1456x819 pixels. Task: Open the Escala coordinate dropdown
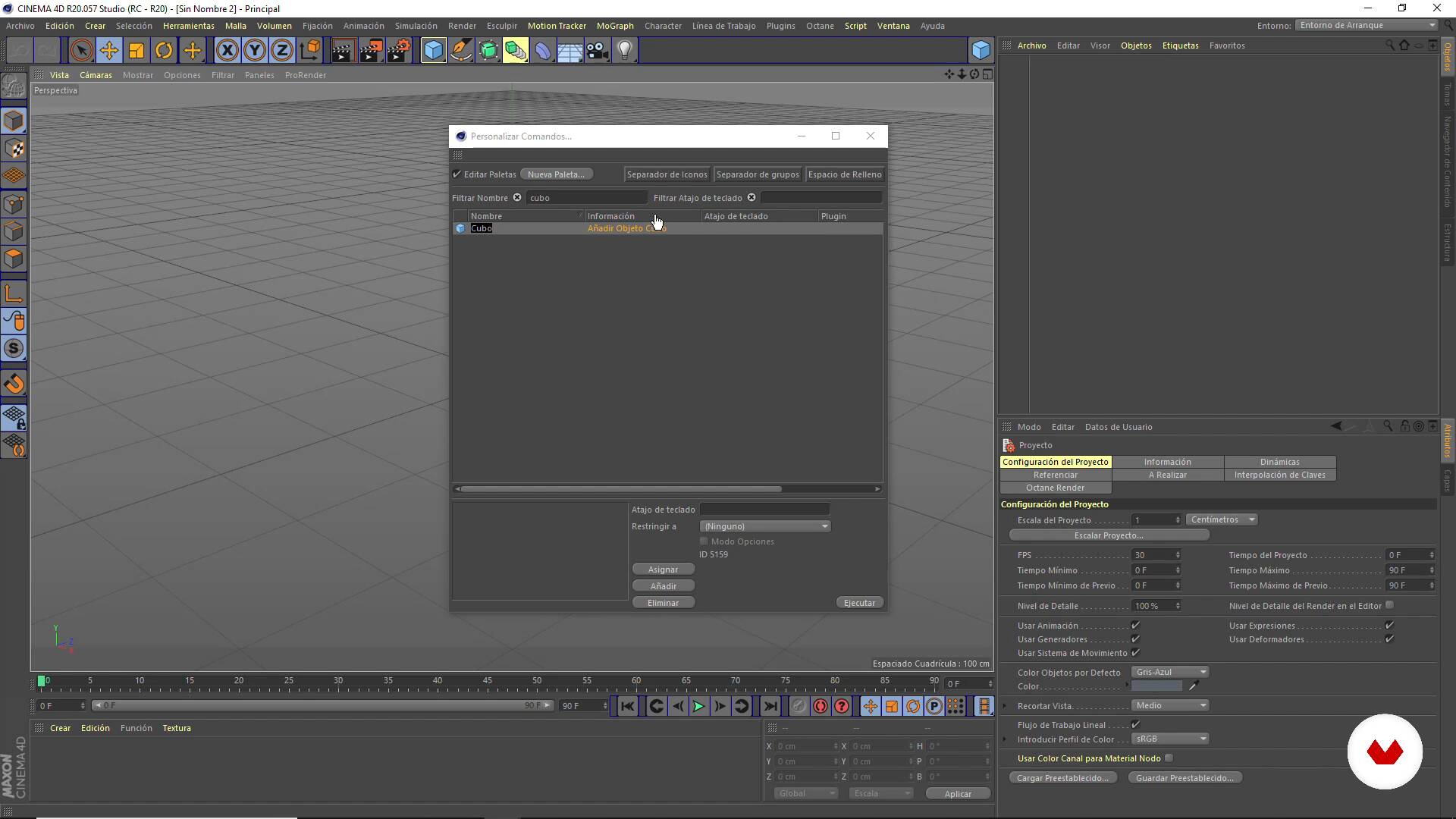pos(880,793)
